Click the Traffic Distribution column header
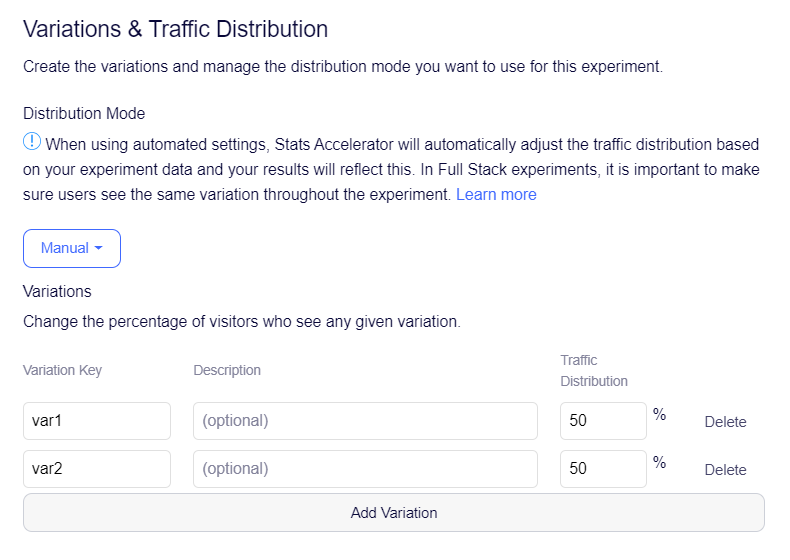 pos(594,370)
